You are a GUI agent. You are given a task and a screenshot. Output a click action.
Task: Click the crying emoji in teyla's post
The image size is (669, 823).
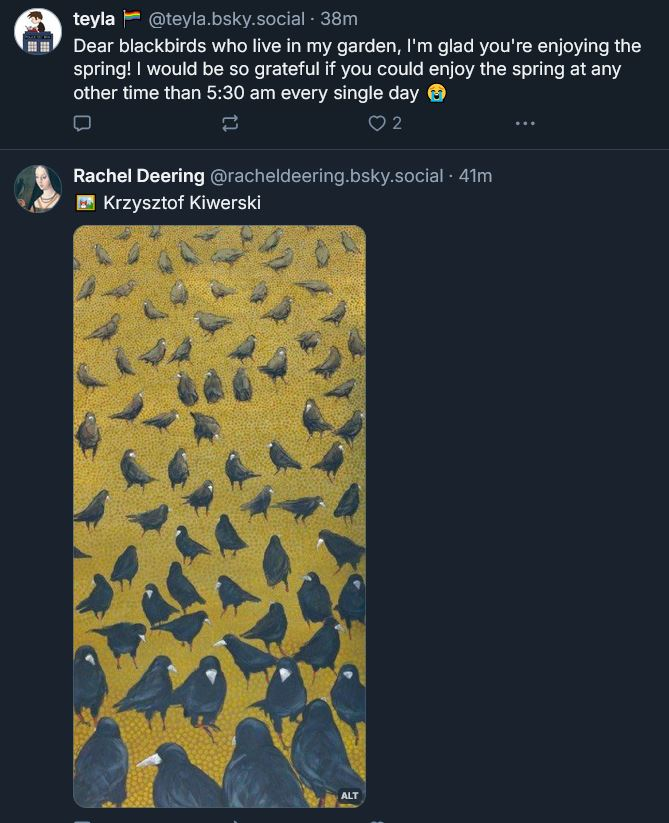(436, 94)
